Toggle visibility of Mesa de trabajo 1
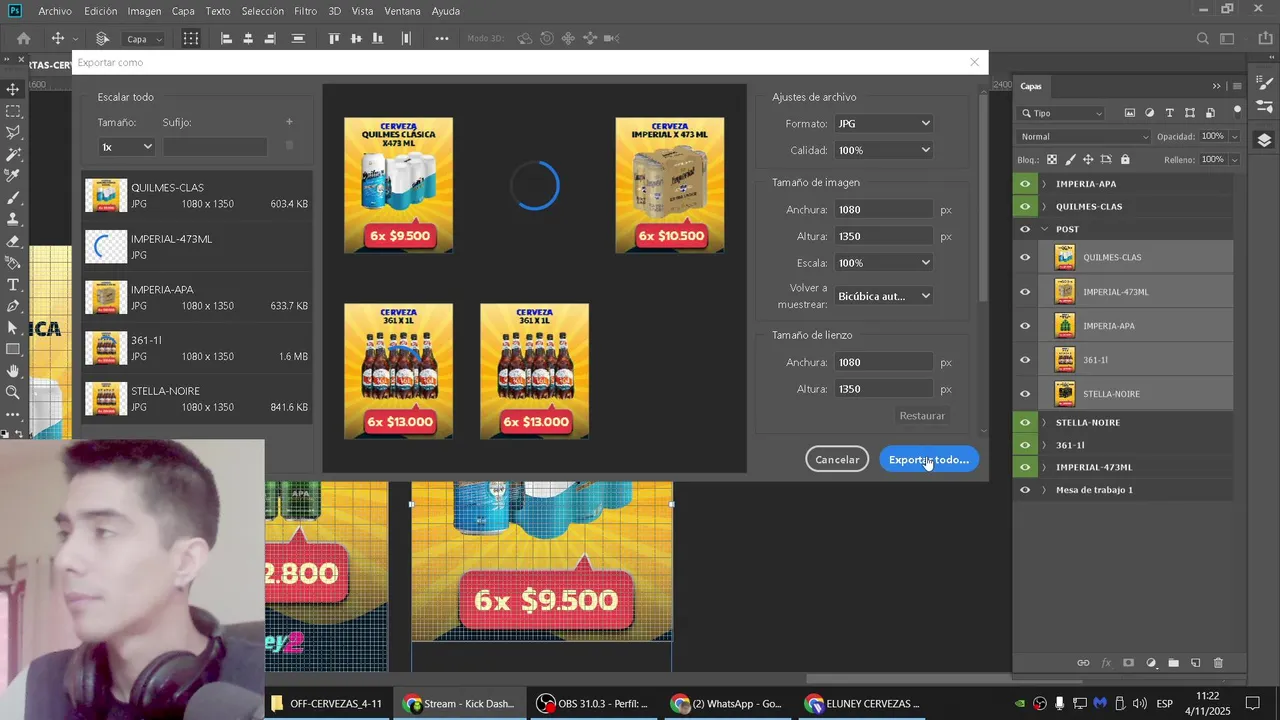The height and width of the screenshot is (720, 1280). [x=1025, y=490]
